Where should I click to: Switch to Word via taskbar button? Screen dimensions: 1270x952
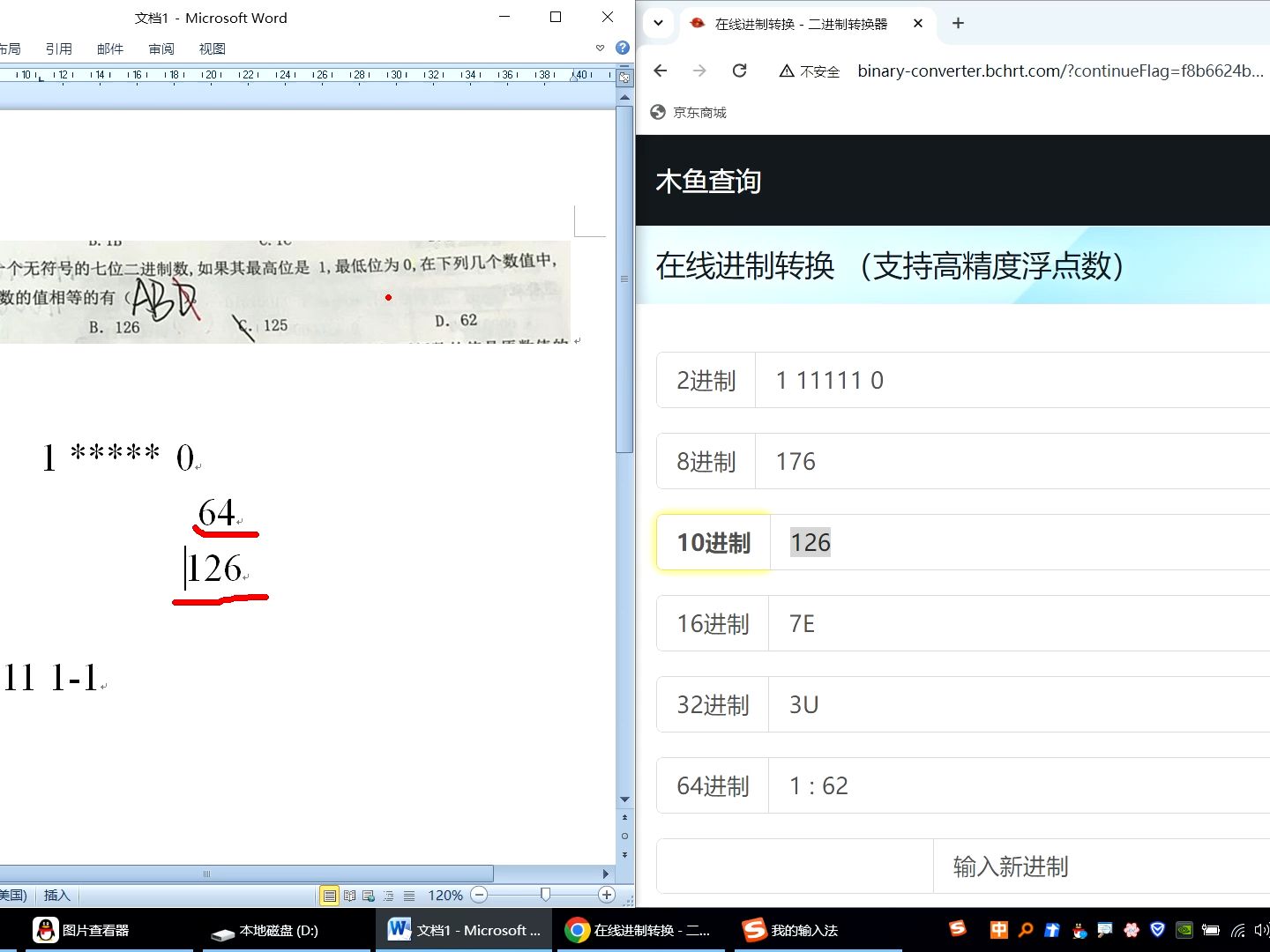pos(464,930)
